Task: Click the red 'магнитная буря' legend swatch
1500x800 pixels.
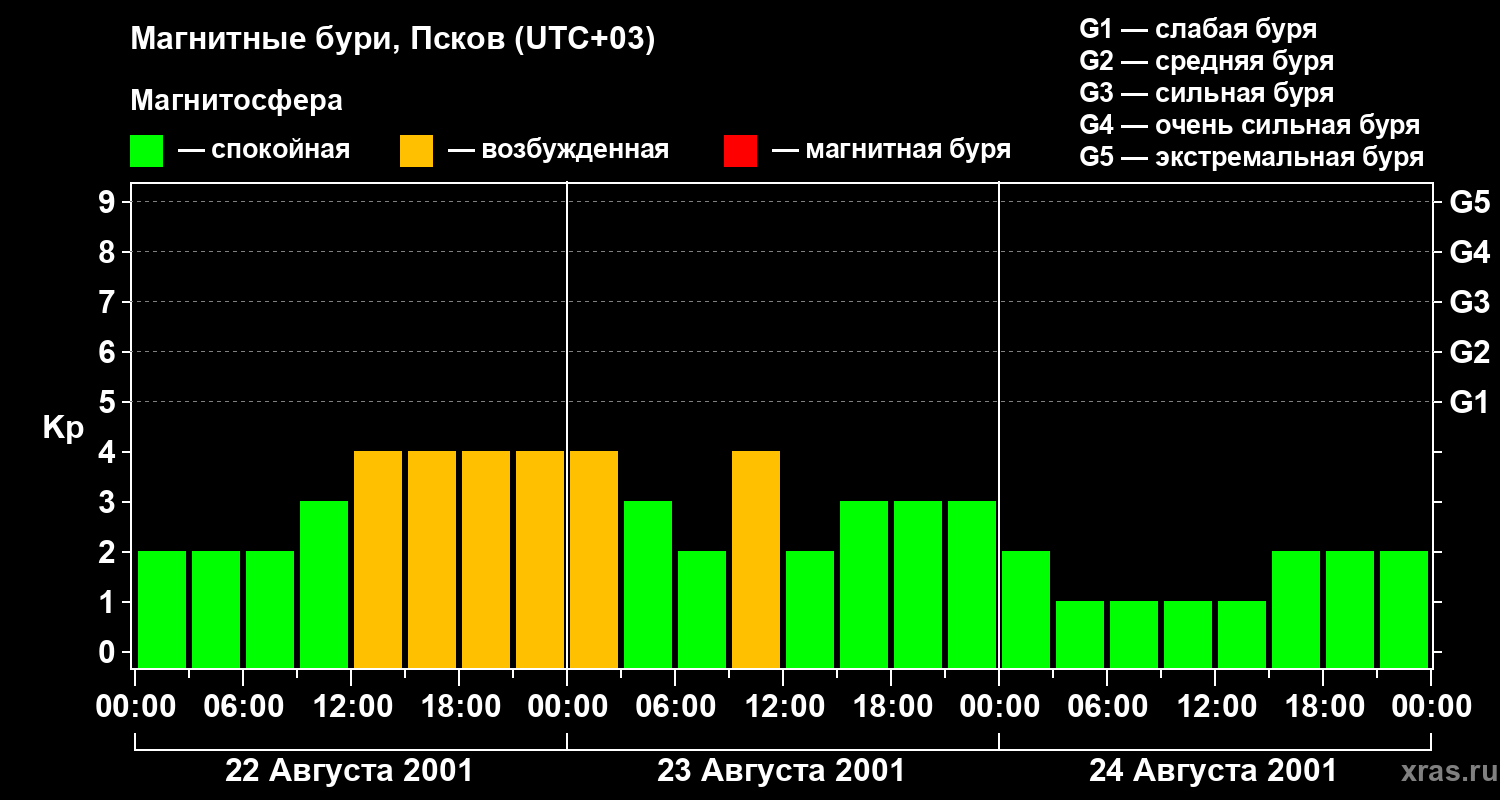Action: coord(740,151)
